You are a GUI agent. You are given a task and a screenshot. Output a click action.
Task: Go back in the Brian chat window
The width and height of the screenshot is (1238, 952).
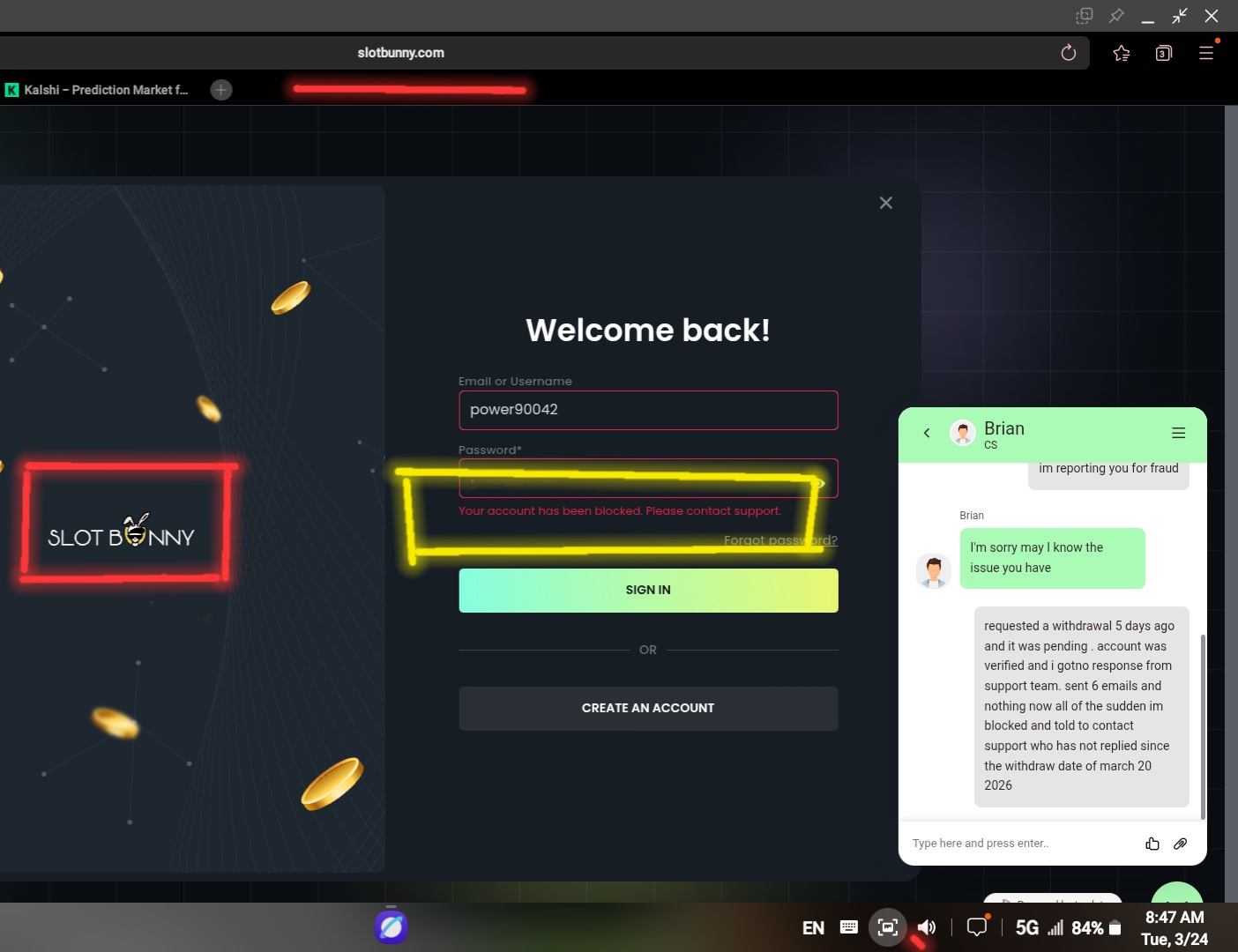tap(926, 433)
